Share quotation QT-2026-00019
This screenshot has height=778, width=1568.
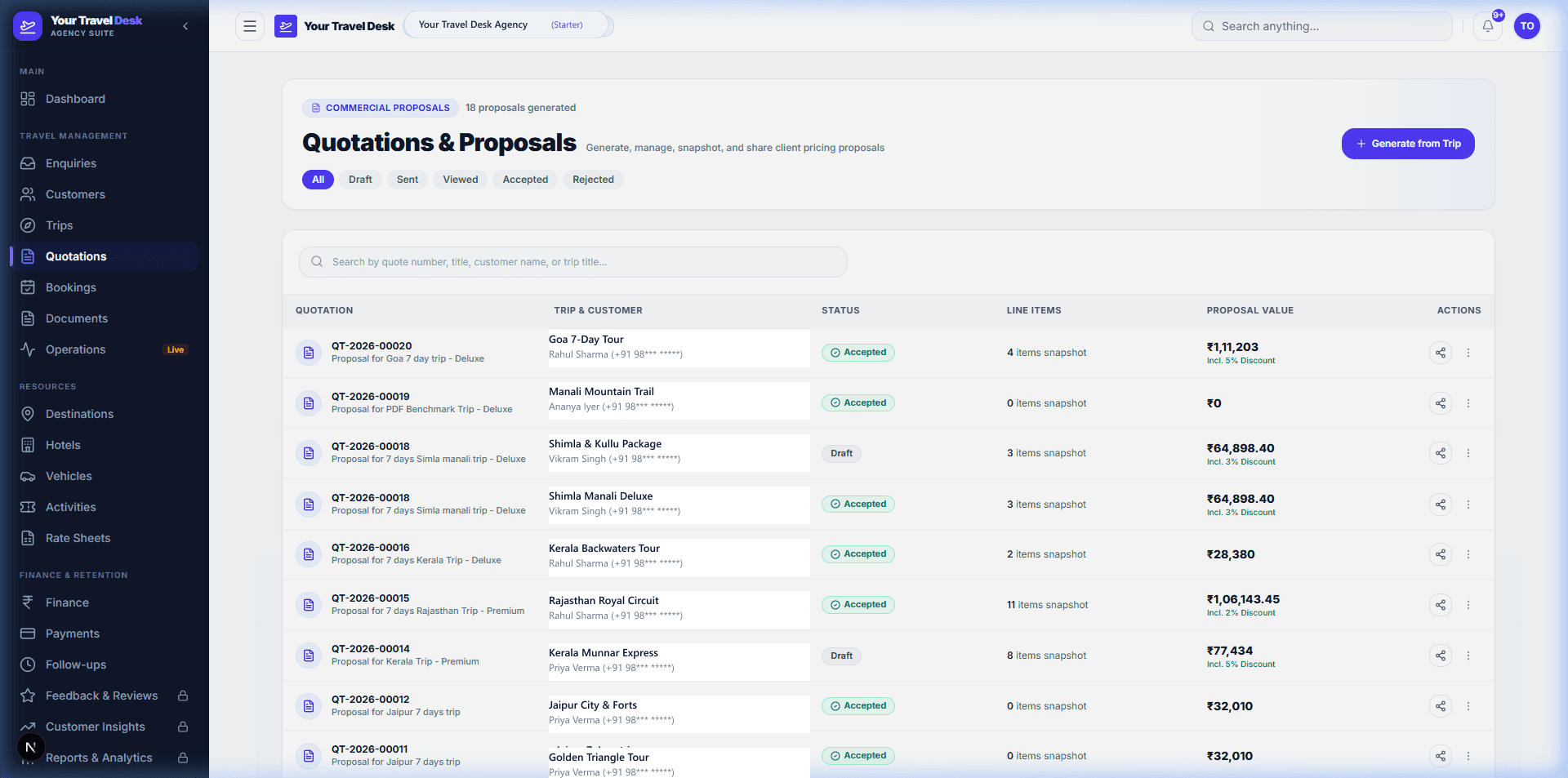point(1441,403)
